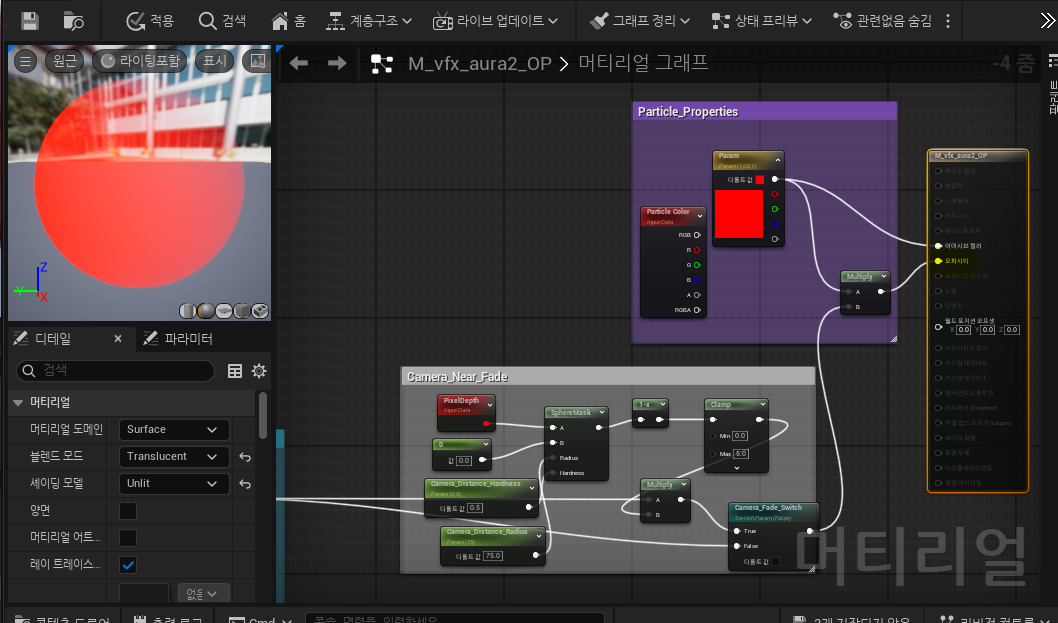Open details panel settings gear

259,371
